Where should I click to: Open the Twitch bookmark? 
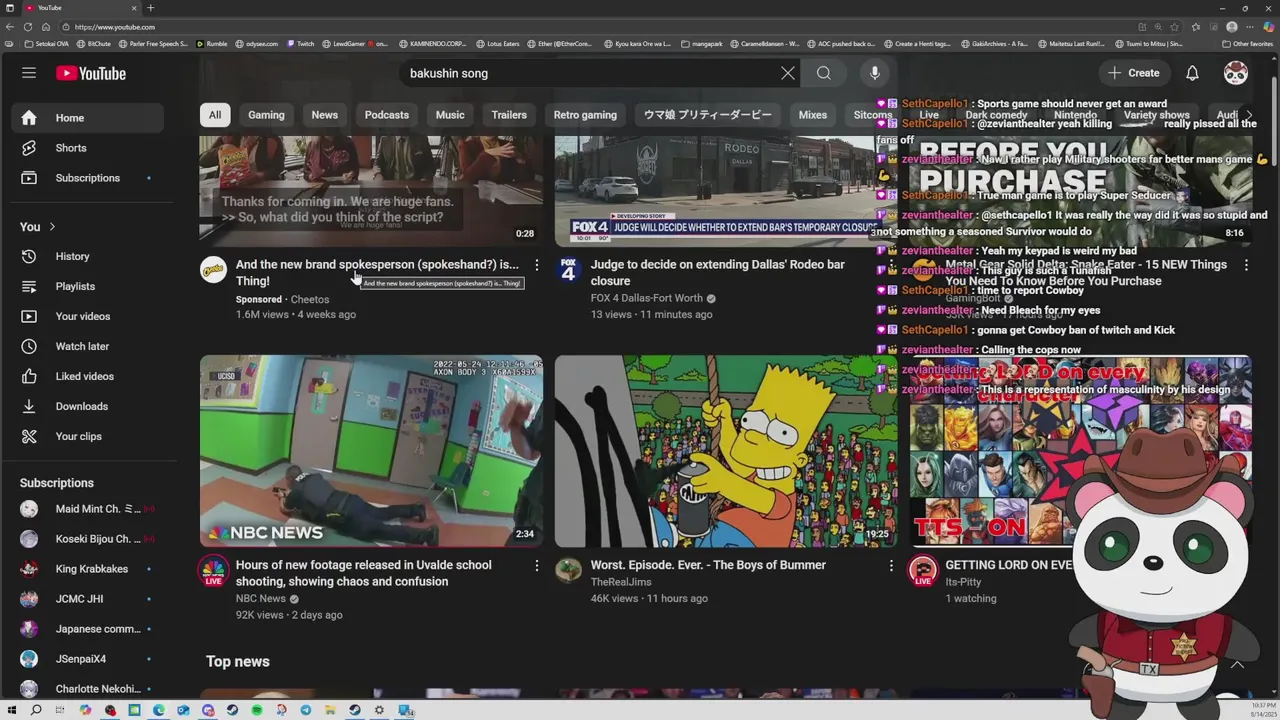(301, 44)
